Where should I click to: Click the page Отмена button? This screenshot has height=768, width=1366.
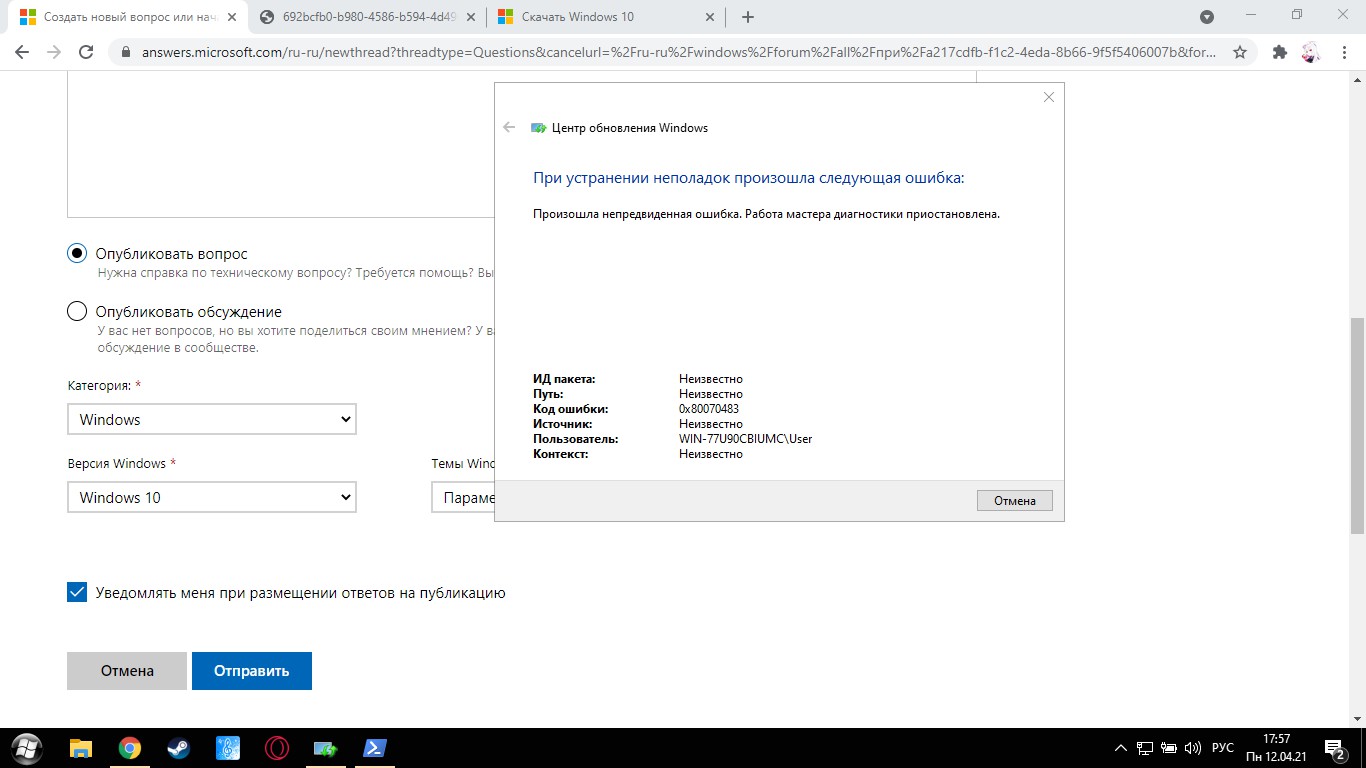pyautogui.click(x=127, y=671)
